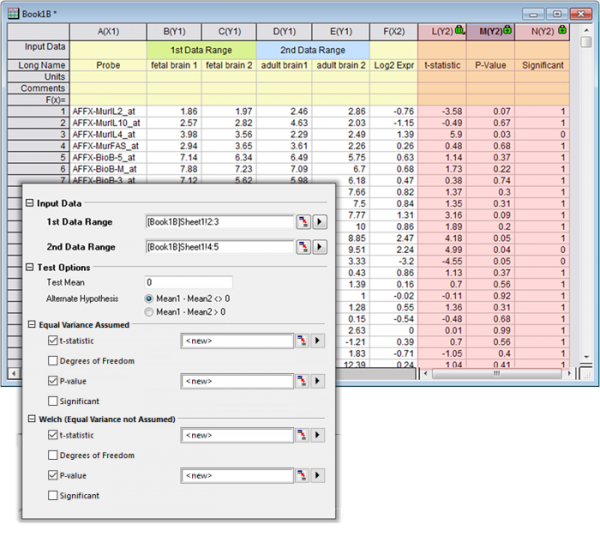Click the fetal brain 1 long name cell
Screen dimensions: 600x543
tap(174, 65)
